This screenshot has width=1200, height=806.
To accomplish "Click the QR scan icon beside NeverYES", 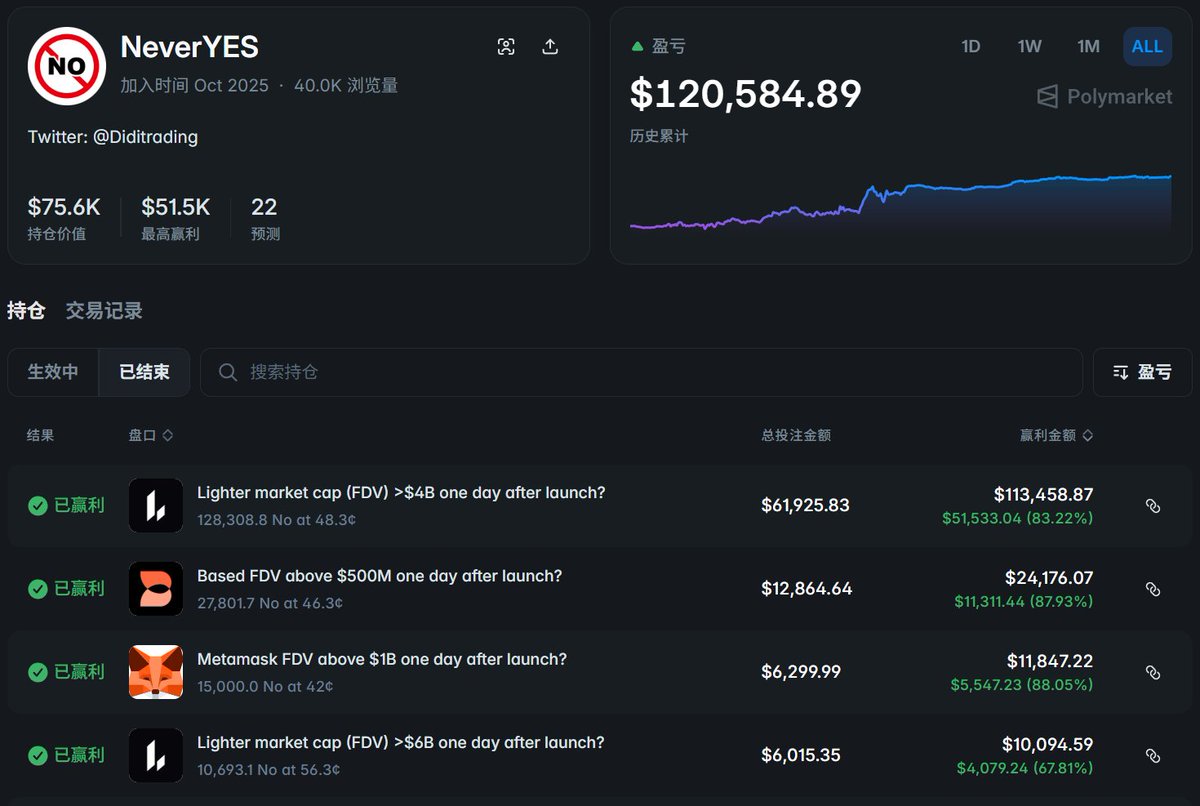I will pyautogui.click(x=506, y=47).
